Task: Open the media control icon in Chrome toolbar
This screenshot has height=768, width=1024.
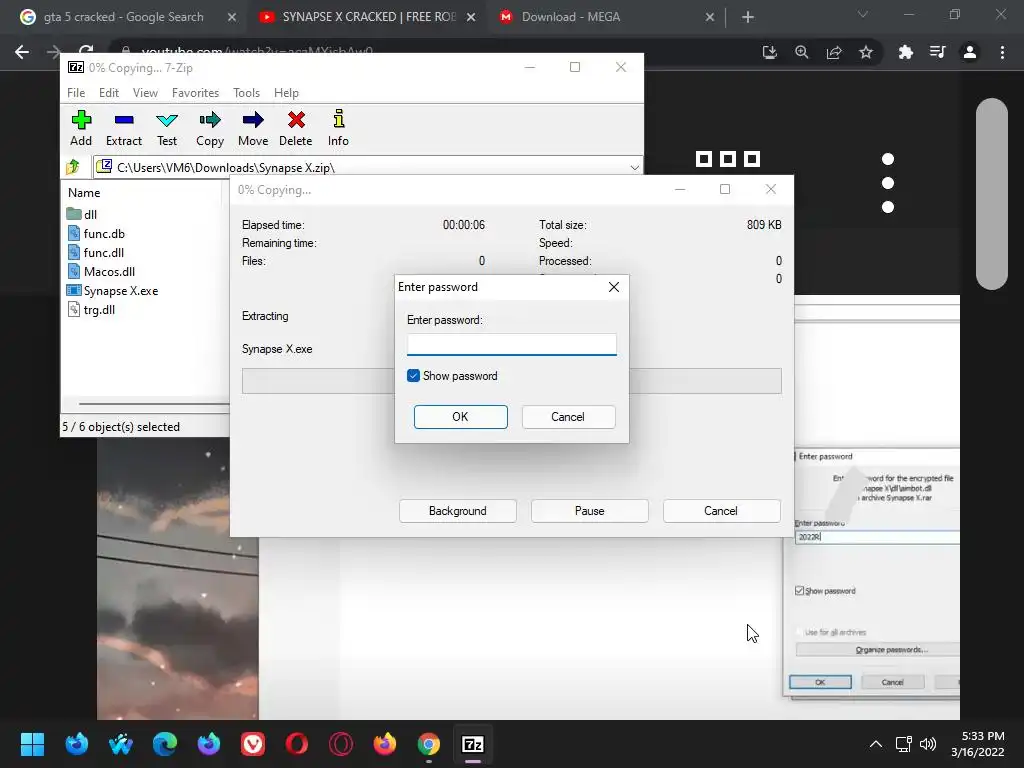Action: [937, 52]
